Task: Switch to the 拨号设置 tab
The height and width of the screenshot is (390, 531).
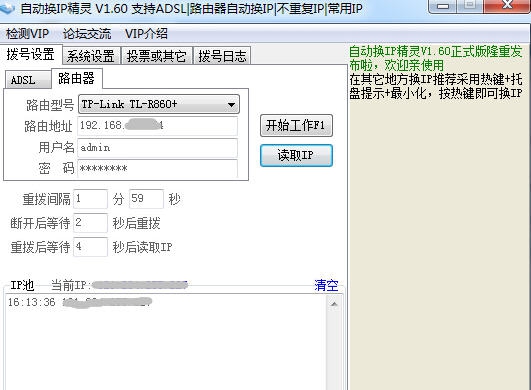Action: 30,54
